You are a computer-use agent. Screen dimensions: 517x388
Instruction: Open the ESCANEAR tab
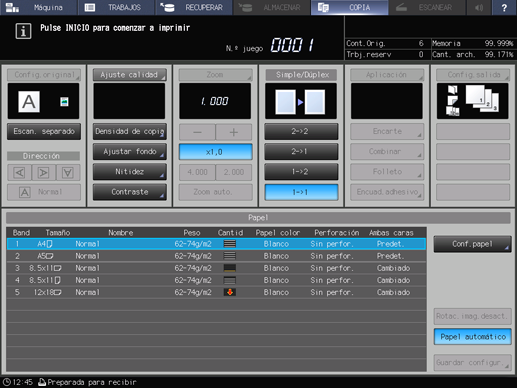(x=427, y=7)
